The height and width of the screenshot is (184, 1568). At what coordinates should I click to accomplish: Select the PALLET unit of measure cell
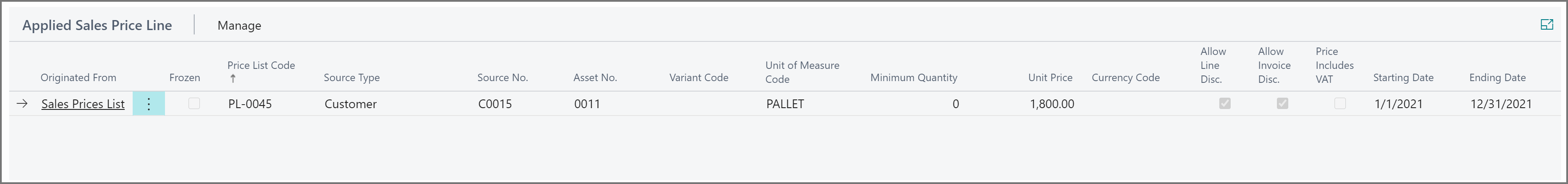point(785,105)
